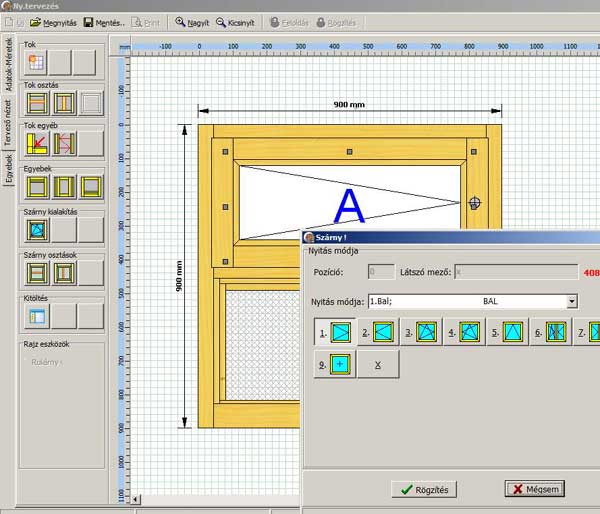The height and width of the screenshot is (514, 600).
Task: Choose opening mode 6 double-sash icon
Action: point(551,332)
